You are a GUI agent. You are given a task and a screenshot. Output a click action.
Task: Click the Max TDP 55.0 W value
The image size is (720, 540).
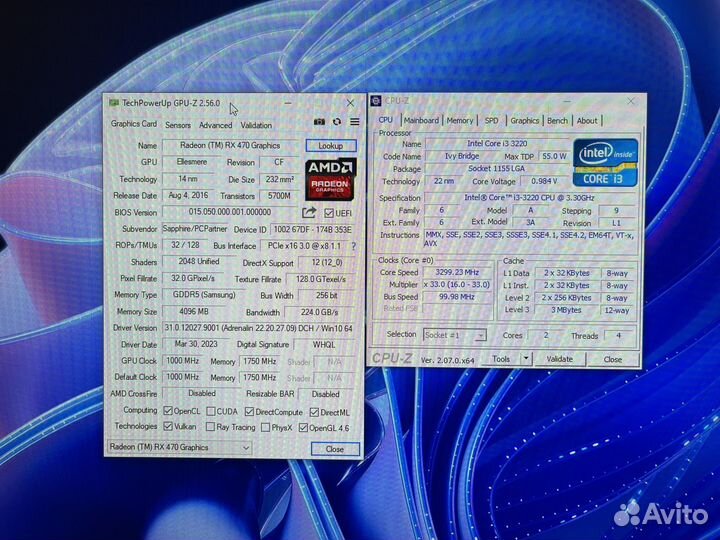coord(554,156)
